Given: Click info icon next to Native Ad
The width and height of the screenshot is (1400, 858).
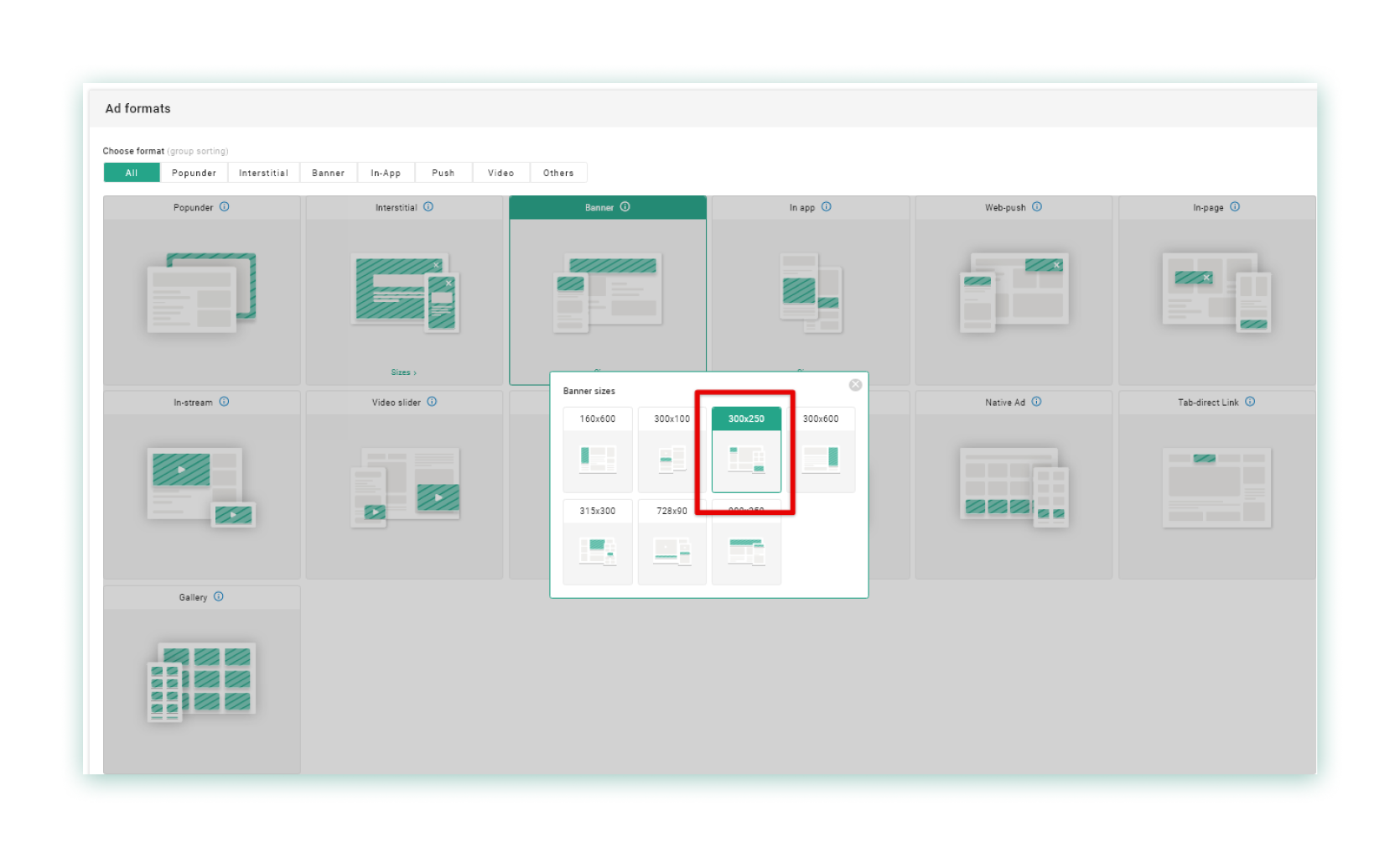Looking at the screenshot, I should coord(1037,402).
